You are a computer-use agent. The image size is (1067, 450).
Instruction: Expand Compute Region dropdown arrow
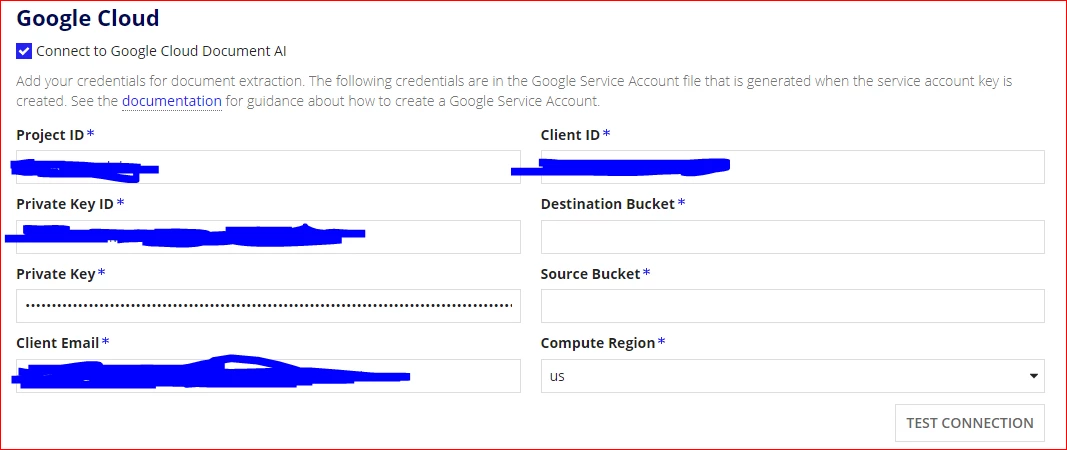(1034, 376)
